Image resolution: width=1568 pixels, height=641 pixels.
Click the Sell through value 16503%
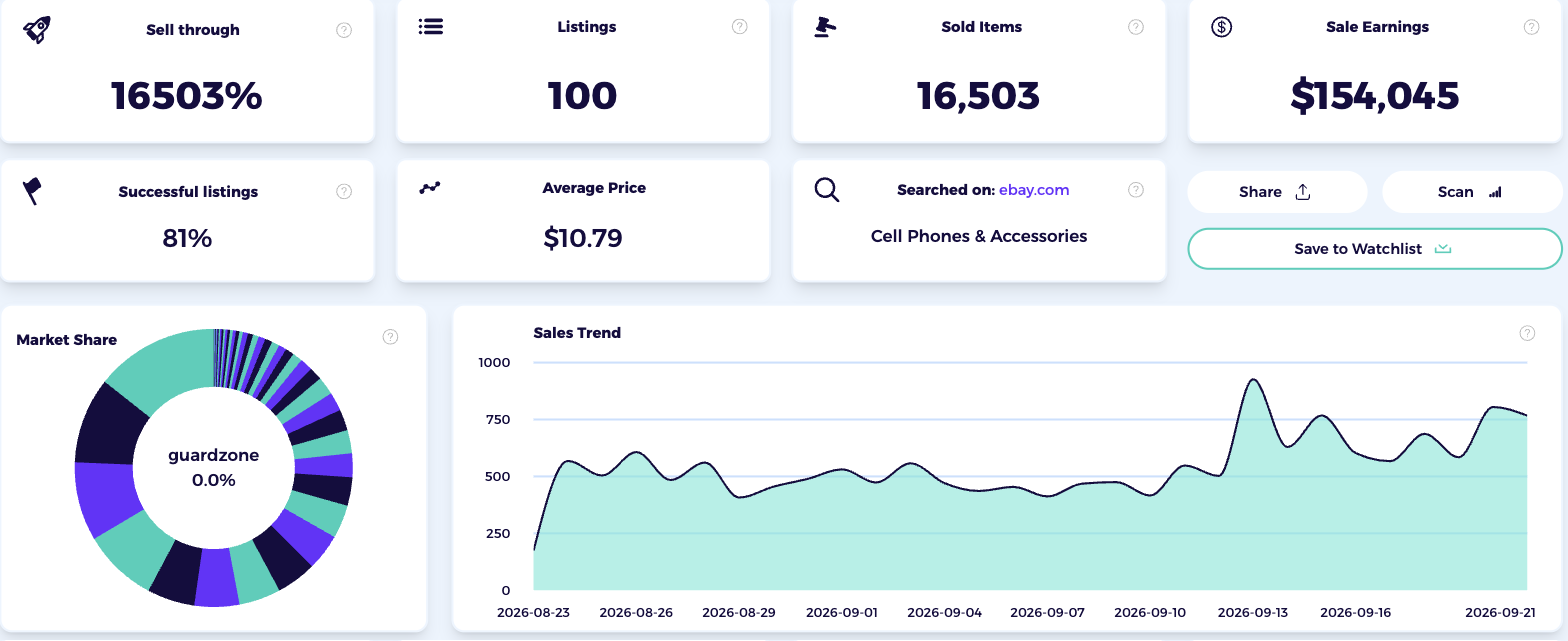point(187,96)
